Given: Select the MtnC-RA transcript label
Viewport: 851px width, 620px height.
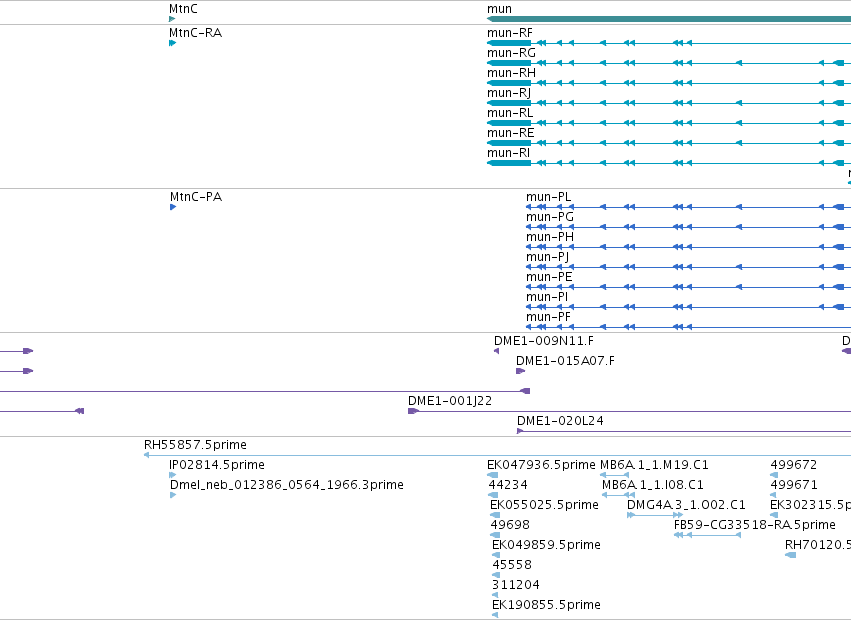Looking at the screenshot, I should tap(195, 33).
